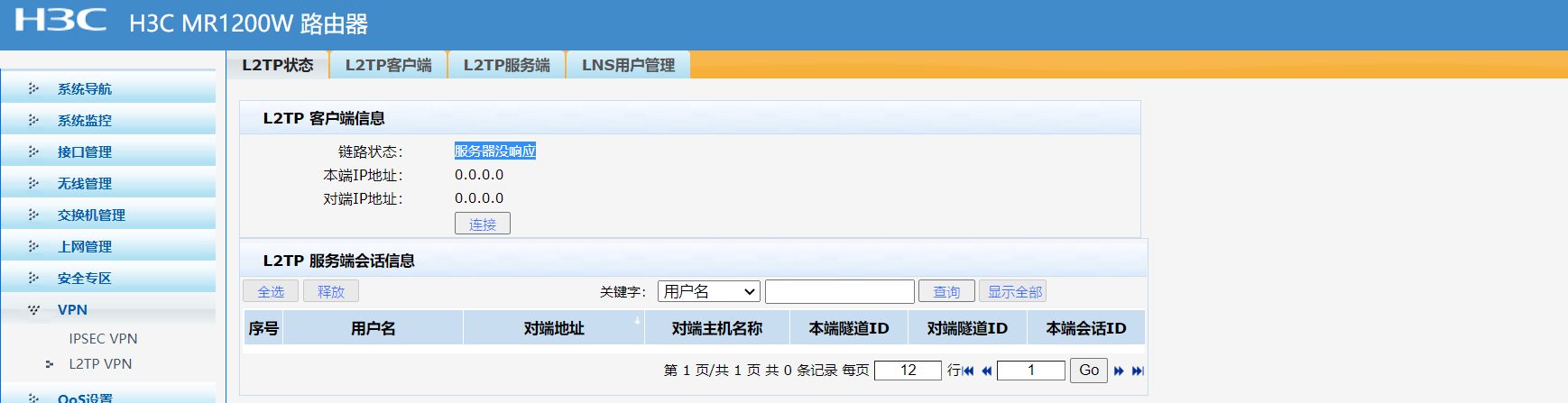Click 对端主机名称 column header

[x=717, y=328]
